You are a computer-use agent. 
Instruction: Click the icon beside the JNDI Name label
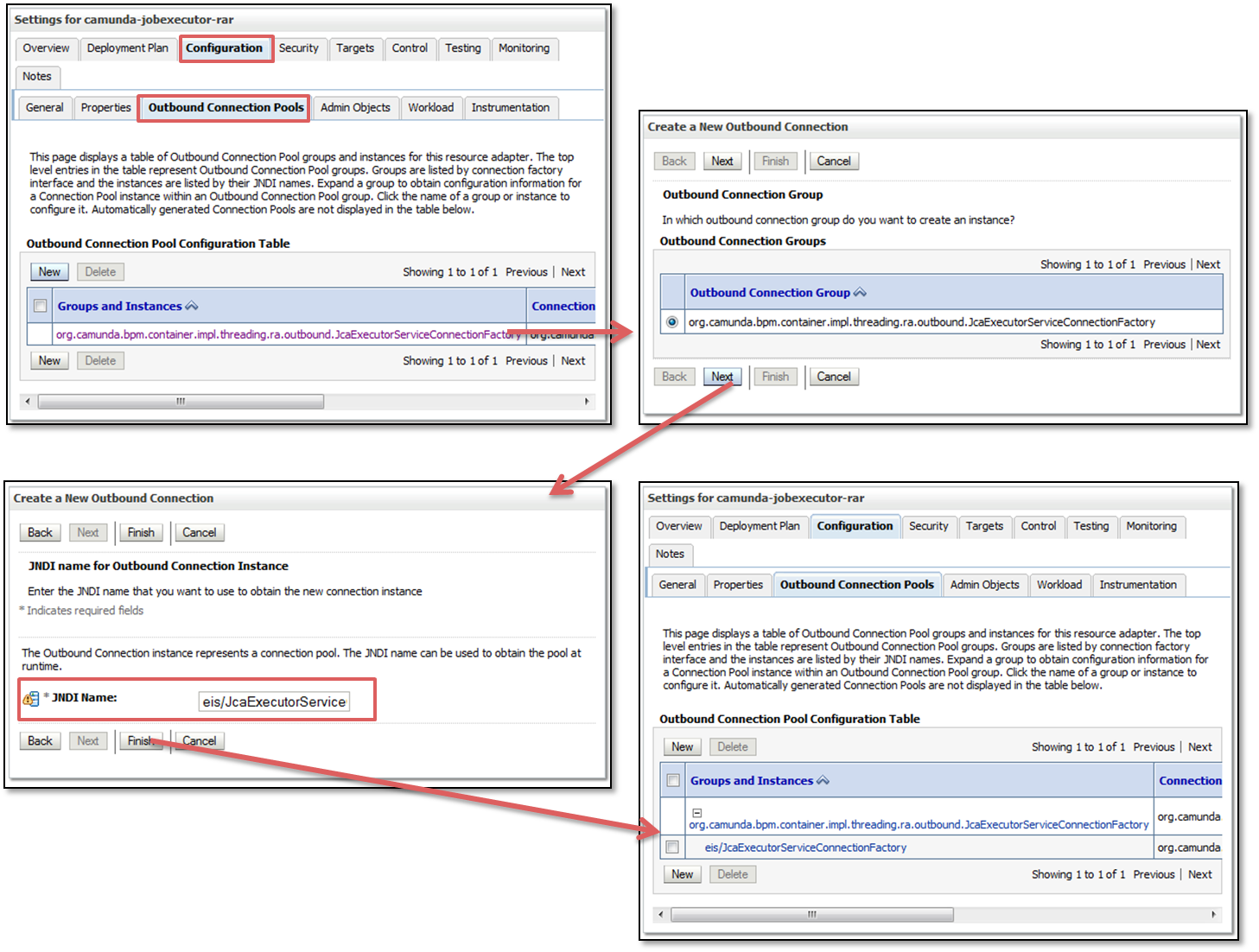pos(31,698)
